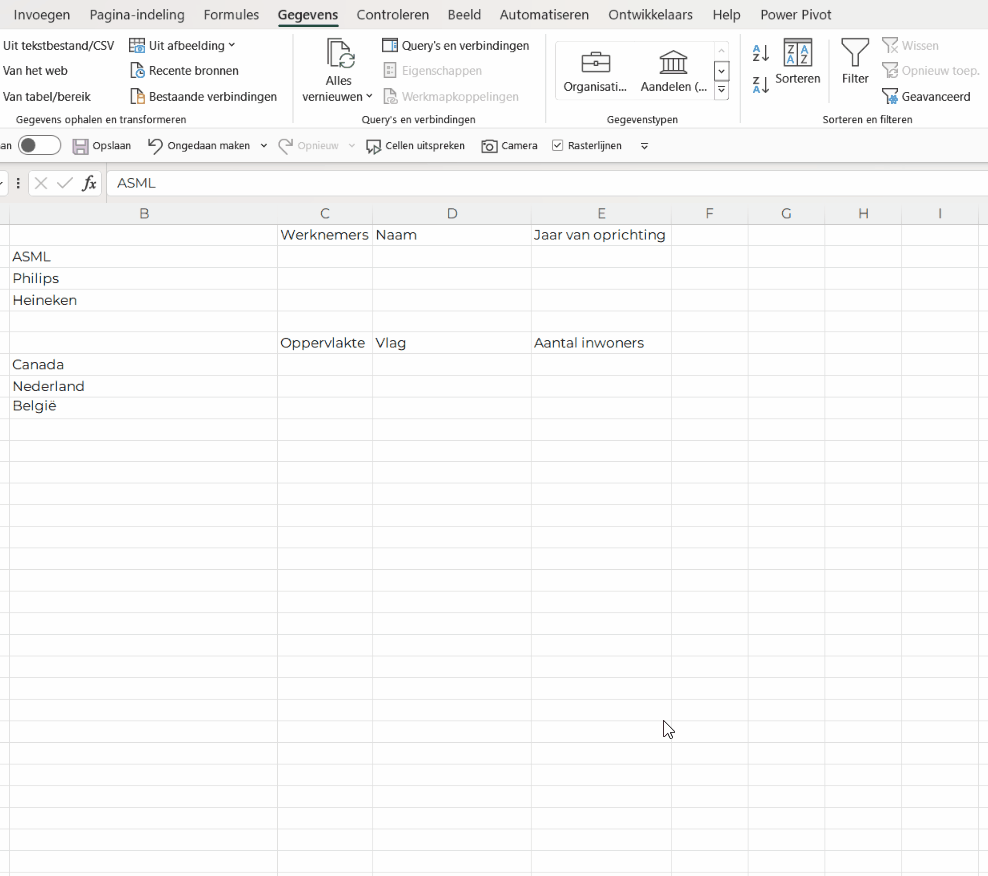Click the Filter funnel icon
Image resolution: width=988 pixels, height=876 pixels.
pyautogui.click(x=855, y=55)
